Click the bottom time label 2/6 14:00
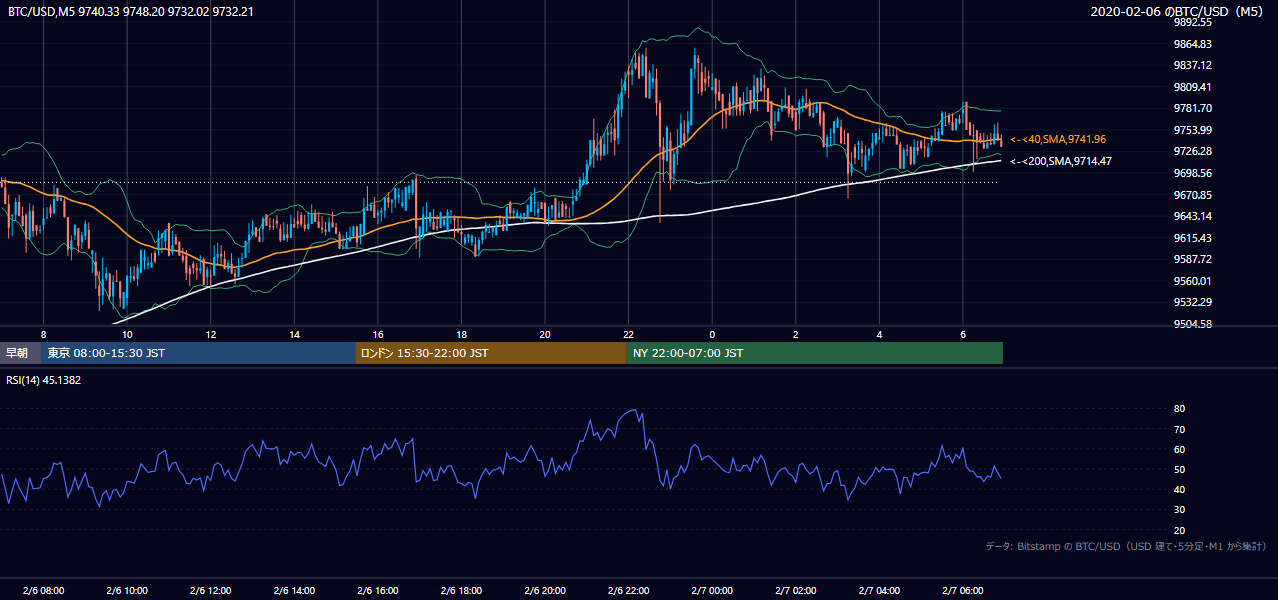This screenshot has width=1278, height=600. point(294,591)
